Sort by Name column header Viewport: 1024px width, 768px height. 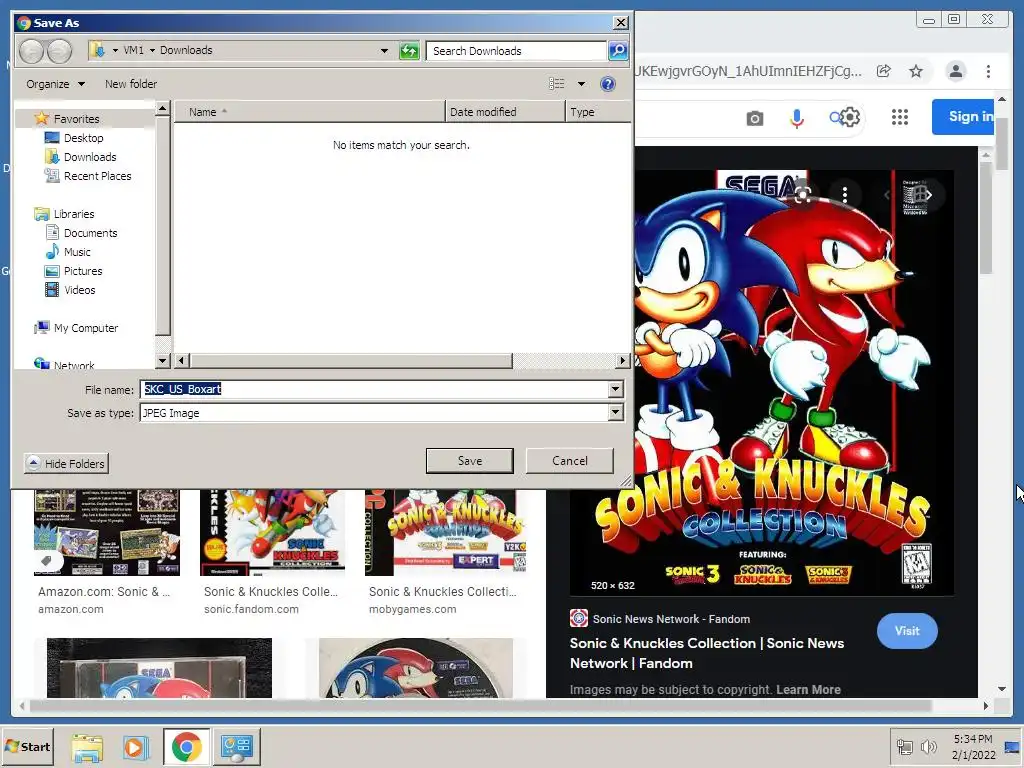[310, 112]
